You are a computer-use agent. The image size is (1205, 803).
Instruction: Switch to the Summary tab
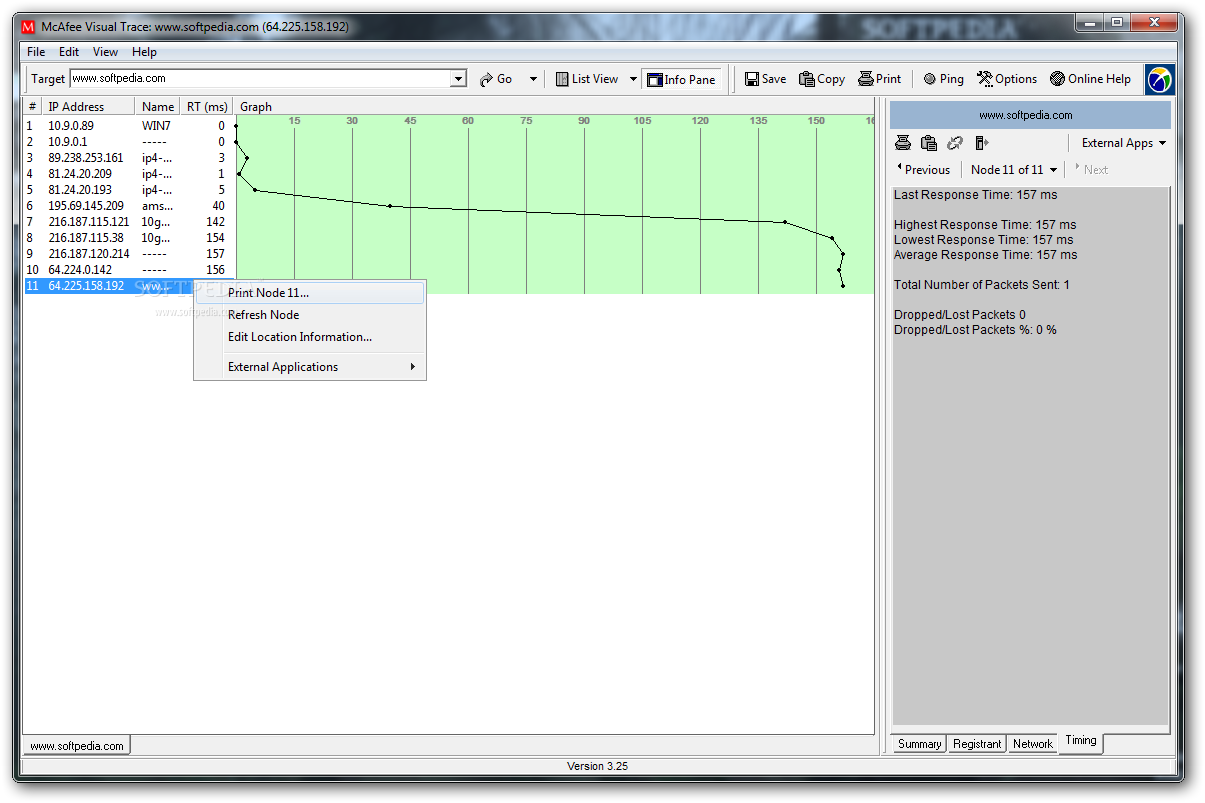click(919, 744)
